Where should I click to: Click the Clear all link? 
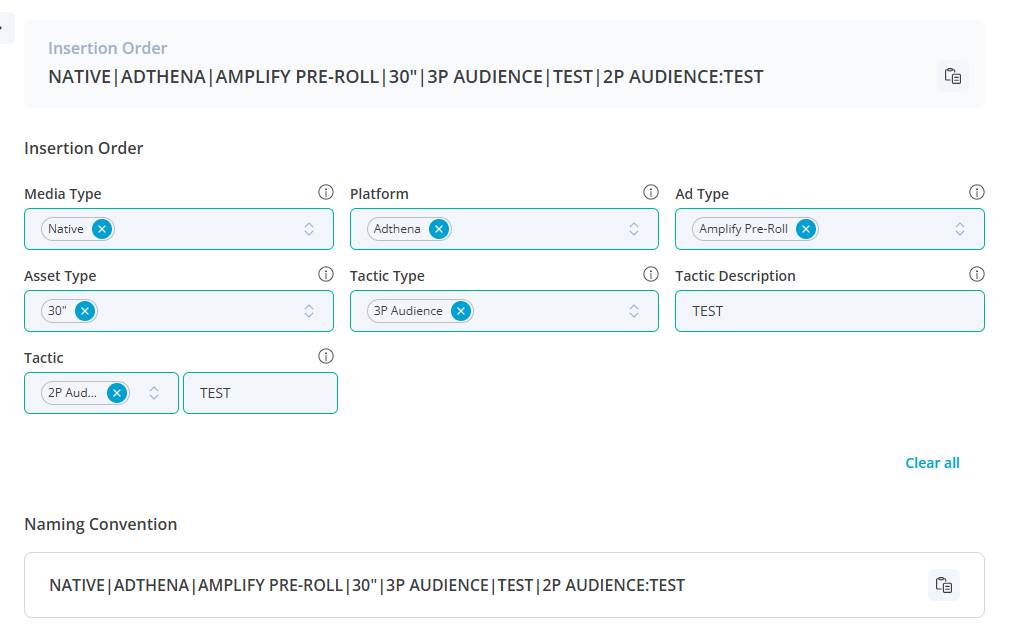932,463
